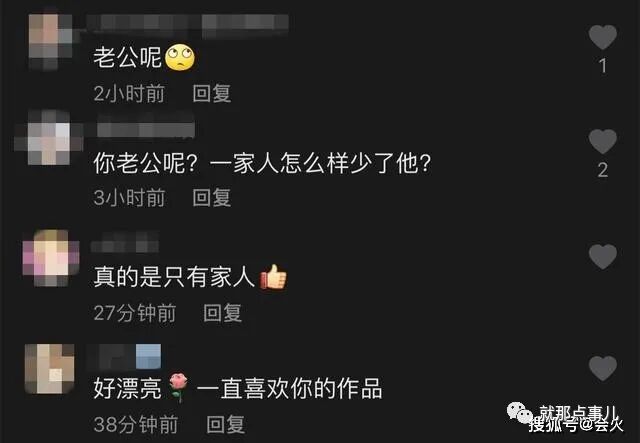Open the avatar of the "好漂亮" commenter
Viewport: 640px width, 443px height.
50,369
